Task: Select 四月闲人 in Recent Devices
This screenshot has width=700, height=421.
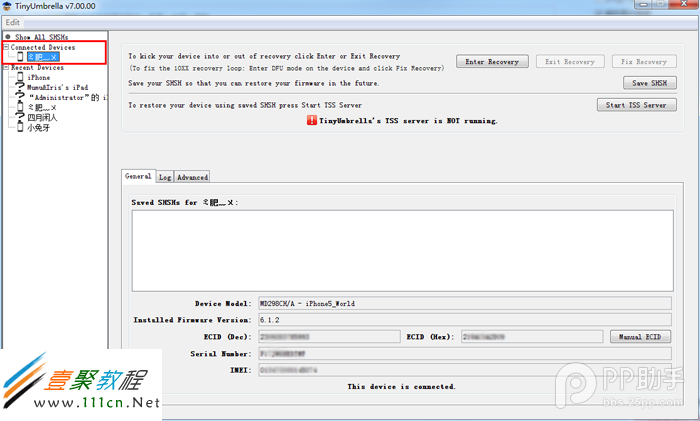Action: click(x=42, y=117)
